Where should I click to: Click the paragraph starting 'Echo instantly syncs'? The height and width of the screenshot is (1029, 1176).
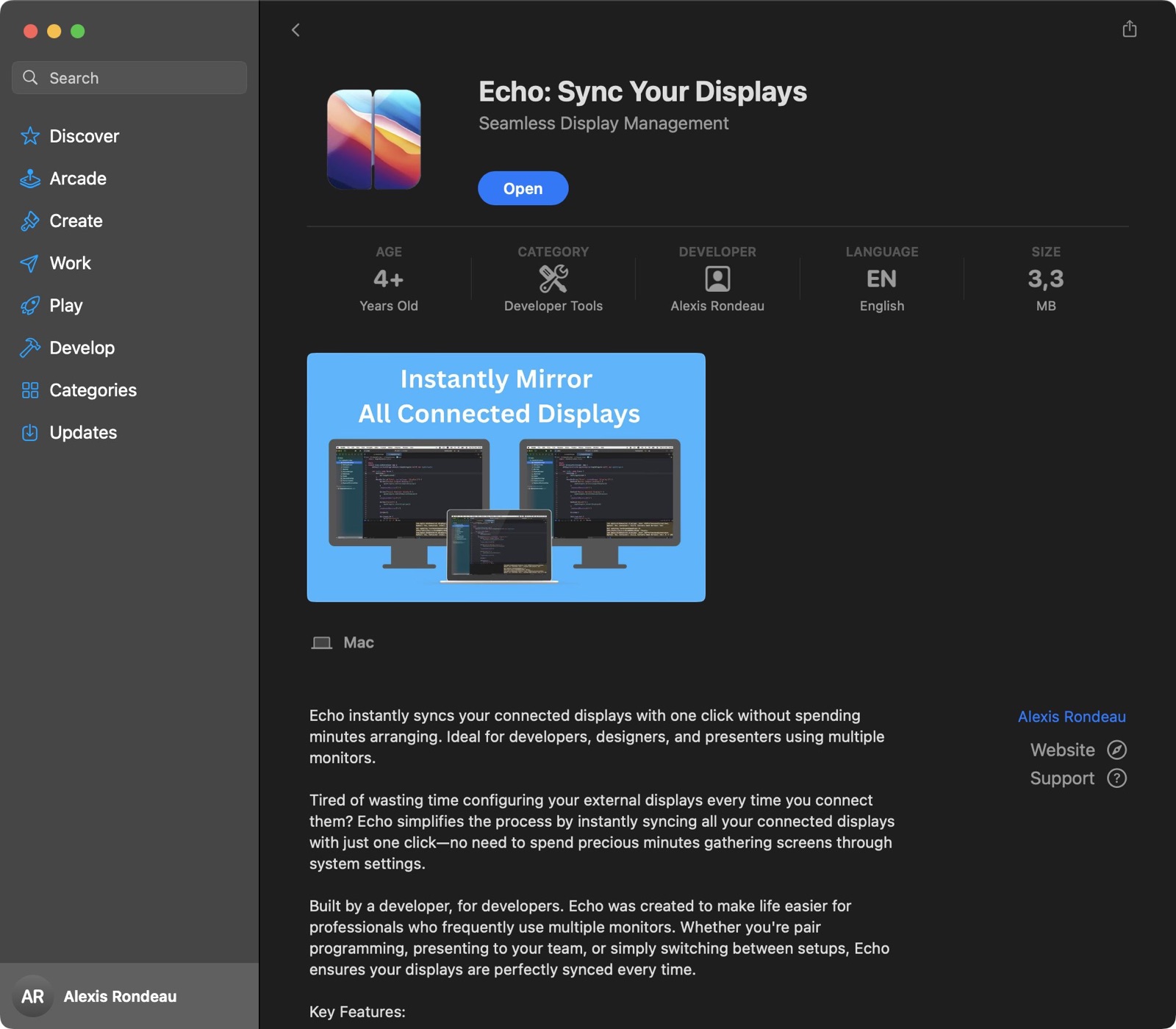pos(597,736)
